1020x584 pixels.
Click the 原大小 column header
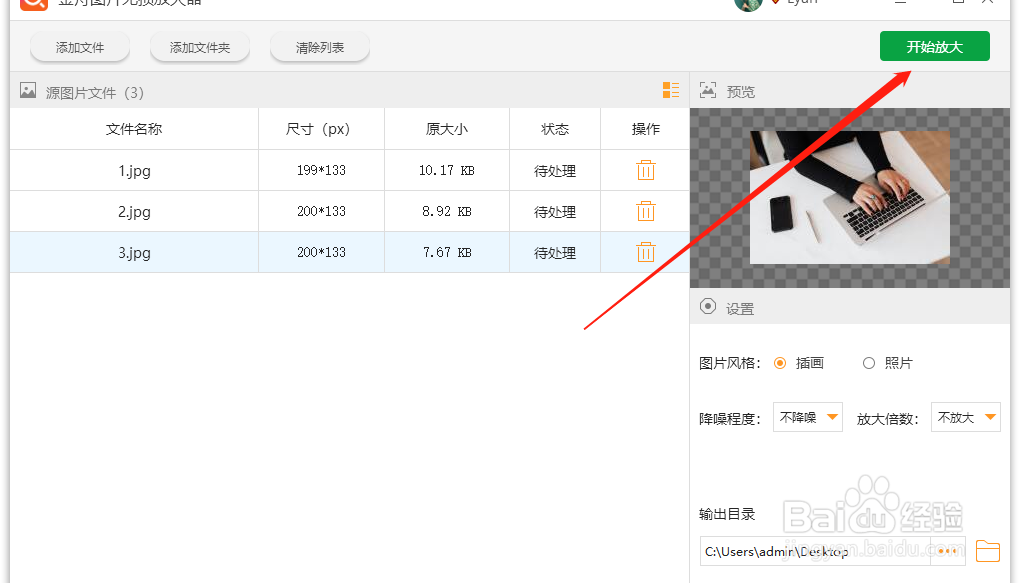[447, 129]
